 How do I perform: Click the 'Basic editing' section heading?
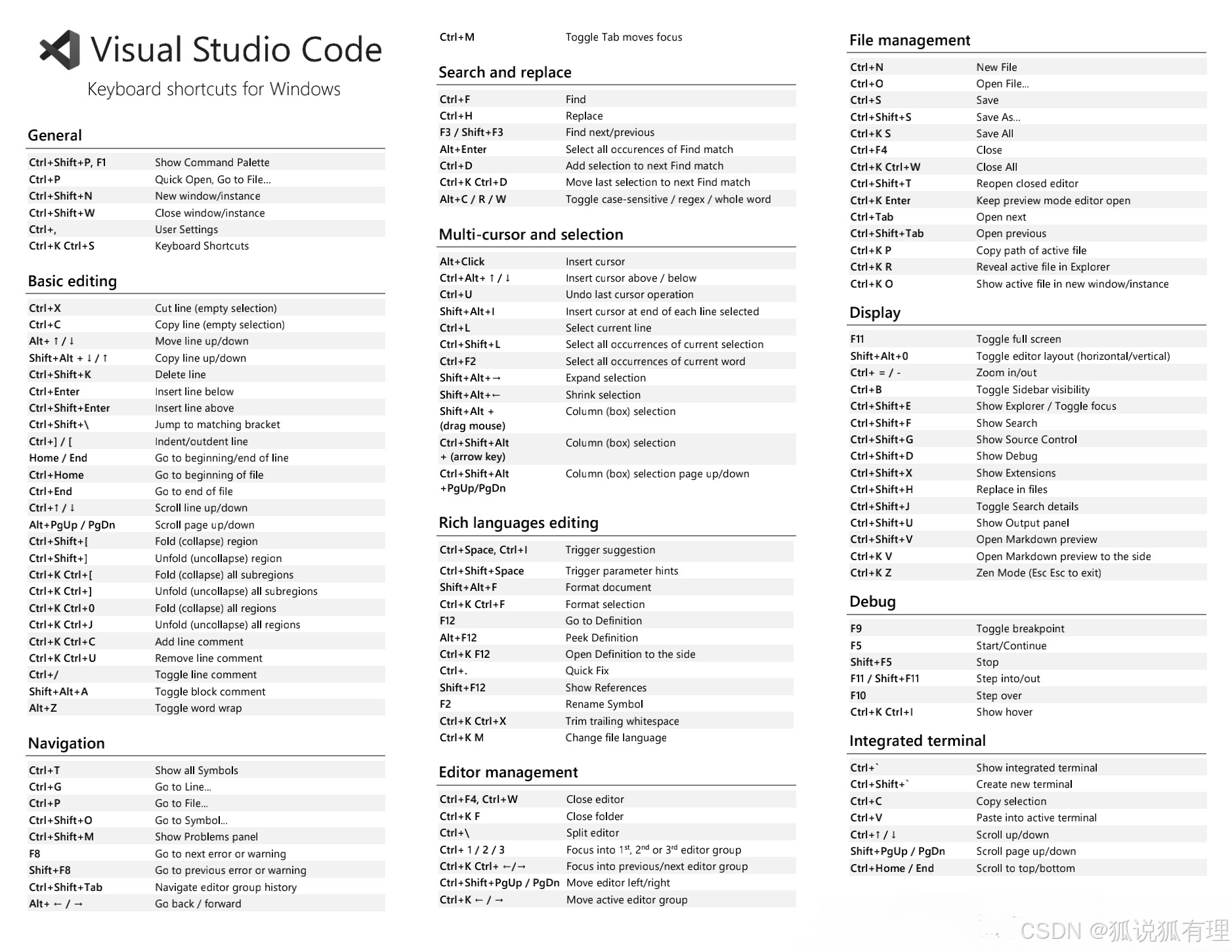72,281
